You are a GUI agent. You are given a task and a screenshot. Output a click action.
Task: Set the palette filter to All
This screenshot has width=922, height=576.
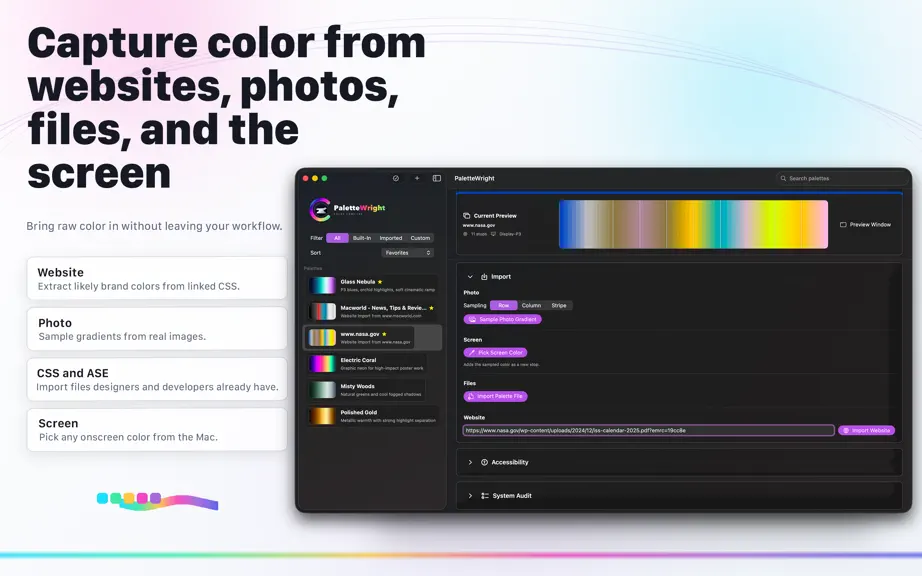click(338, 238)
